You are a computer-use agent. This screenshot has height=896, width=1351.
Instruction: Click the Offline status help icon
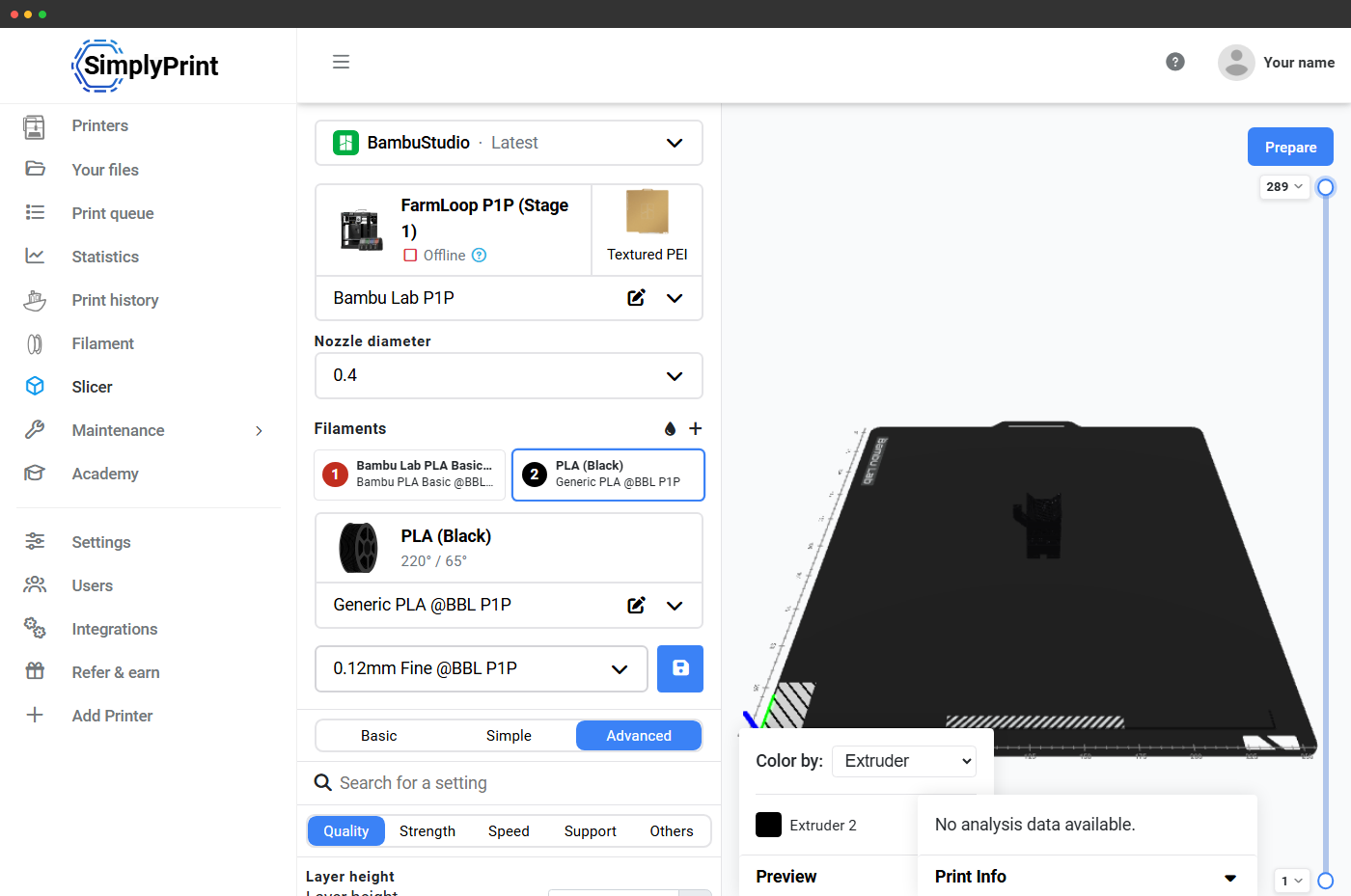point(479,255)
